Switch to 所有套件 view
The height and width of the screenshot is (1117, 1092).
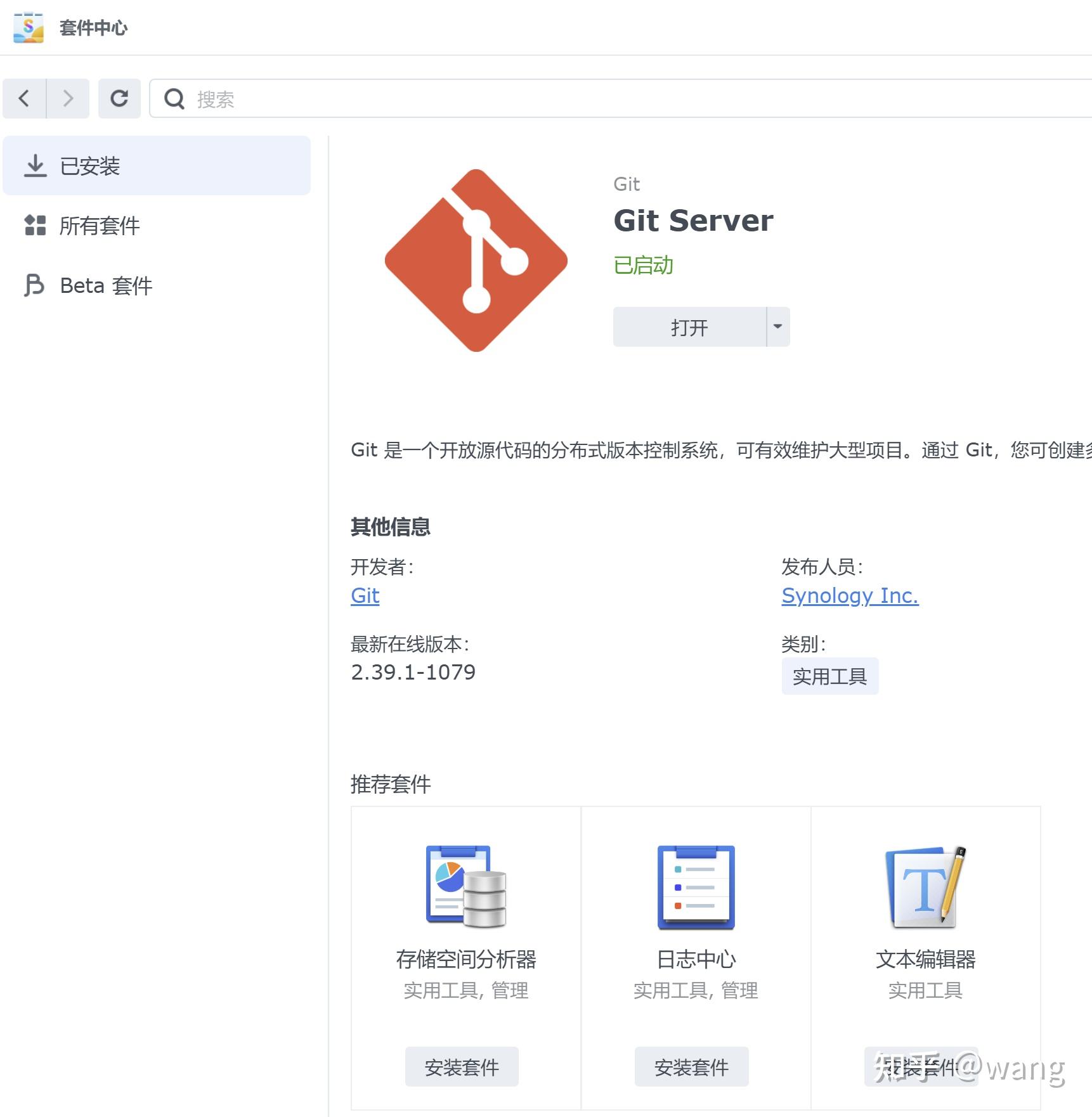click(99, 226)
